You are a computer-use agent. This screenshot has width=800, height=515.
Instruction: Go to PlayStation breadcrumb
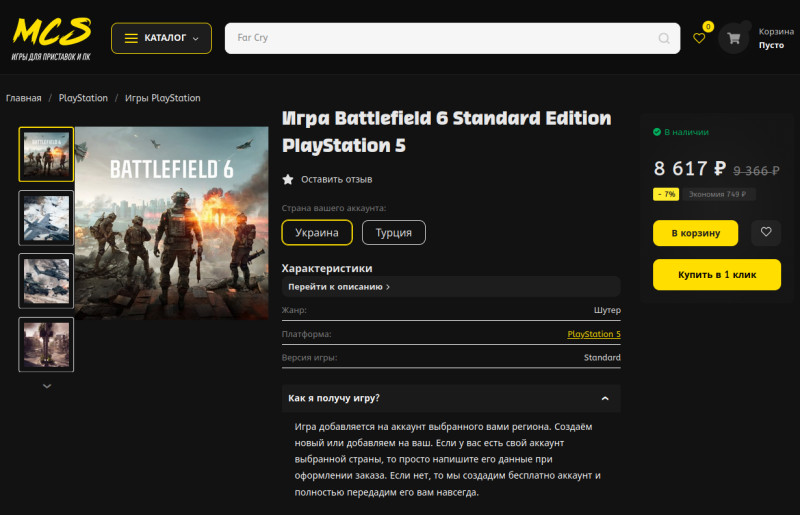pyautogui.click(x=83, y=98)
